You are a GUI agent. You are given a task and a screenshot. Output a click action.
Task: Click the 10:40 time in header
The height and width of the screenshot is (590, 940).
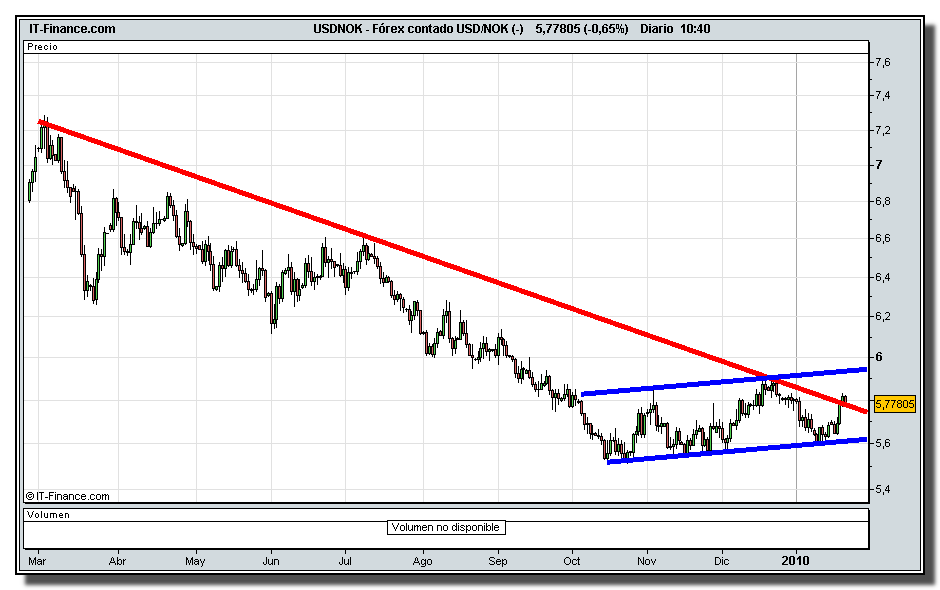point(695,29)
